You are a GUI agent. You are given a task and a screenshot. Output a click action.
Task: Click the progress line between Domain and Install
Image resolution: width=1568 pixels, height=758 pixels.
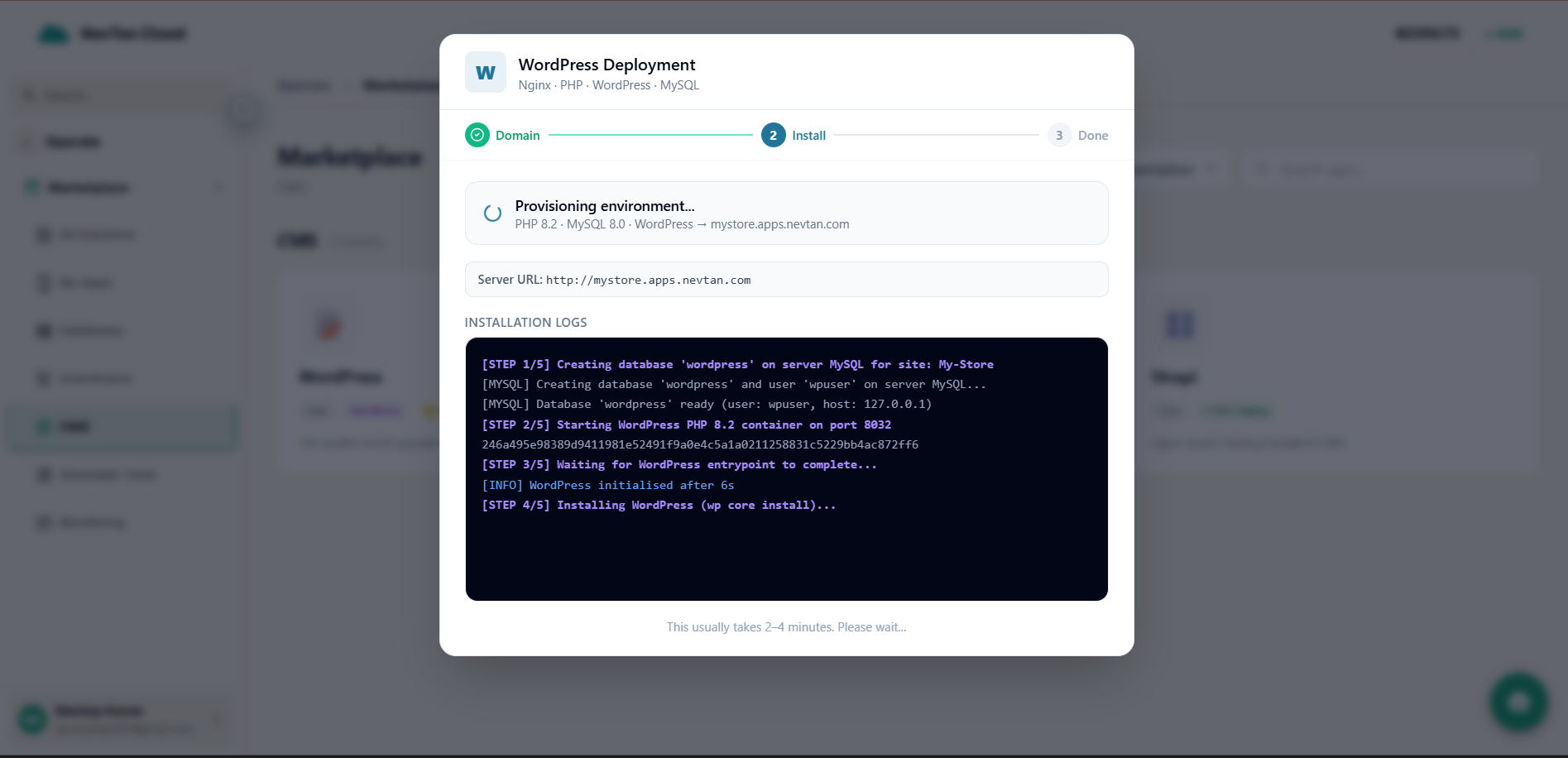pos(650,135)
